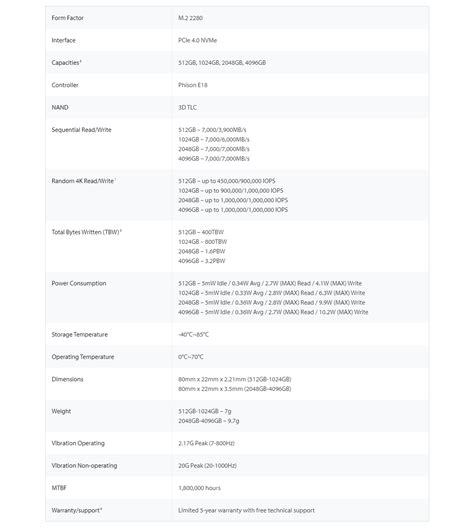The width and height of the screenshot is (474, 530).
Task: Click the Power Consumption label
Action: click(x=79, y=283)
